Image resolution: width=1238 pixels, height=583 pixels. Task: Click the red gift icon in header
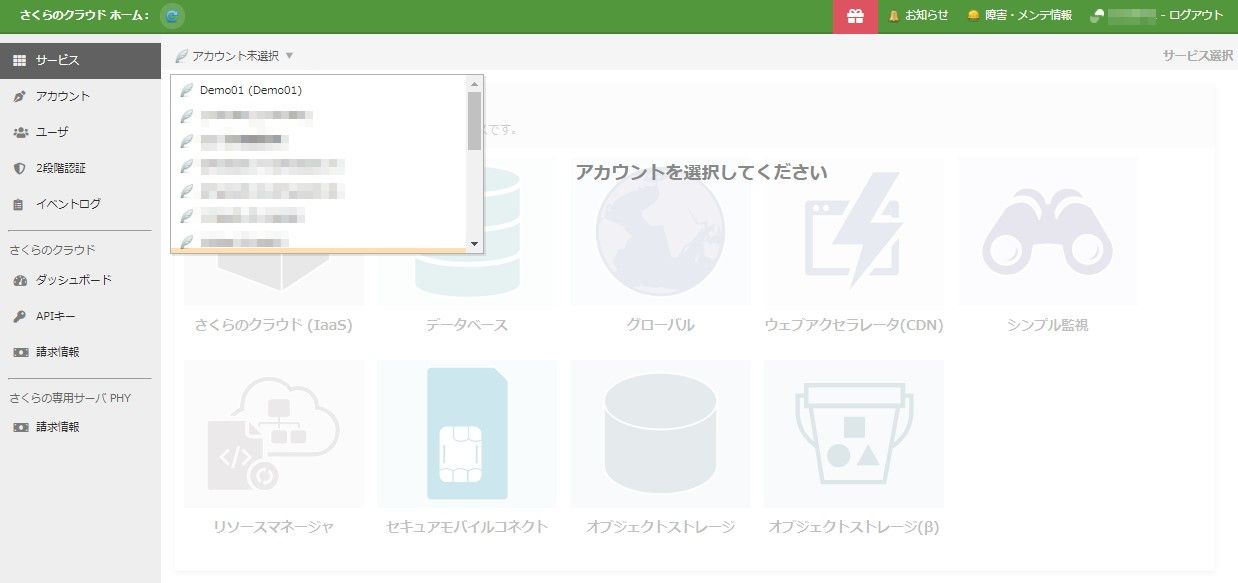tap(857, 15)
